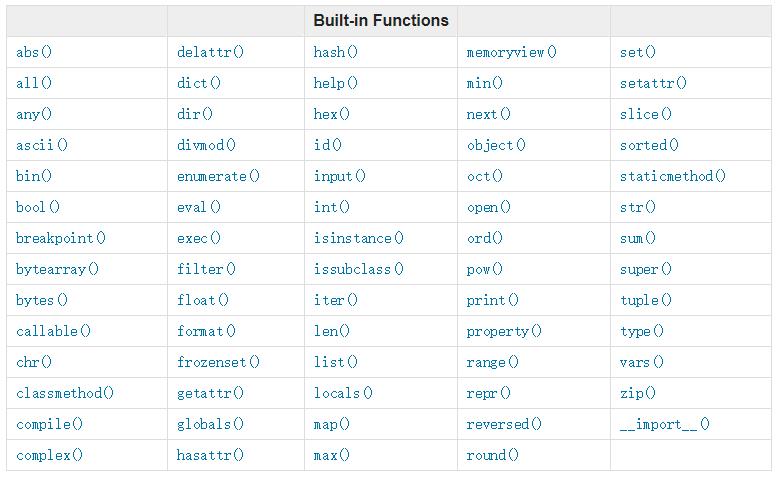The width and height of the screenshot is (782, 486).
Task: Select the issubclass() link
Action: (x=358, y=269)
